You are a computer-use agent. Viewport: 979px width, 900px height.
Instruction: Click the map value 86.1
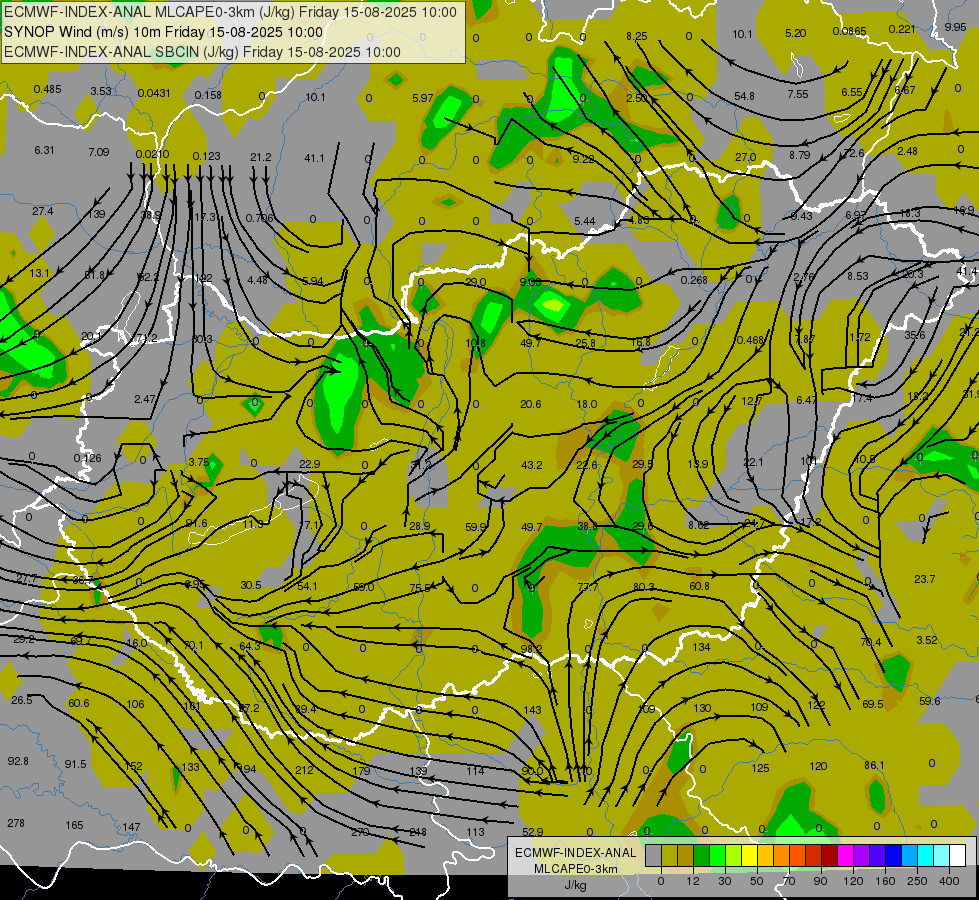[875, 765]
